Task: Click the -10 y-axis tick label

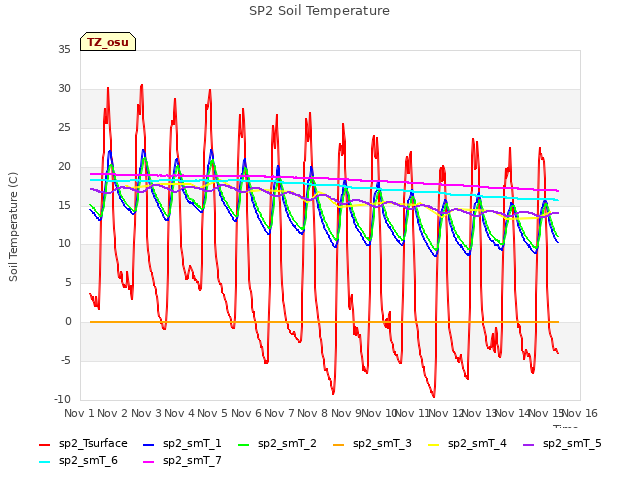Action: click(62, 399)
